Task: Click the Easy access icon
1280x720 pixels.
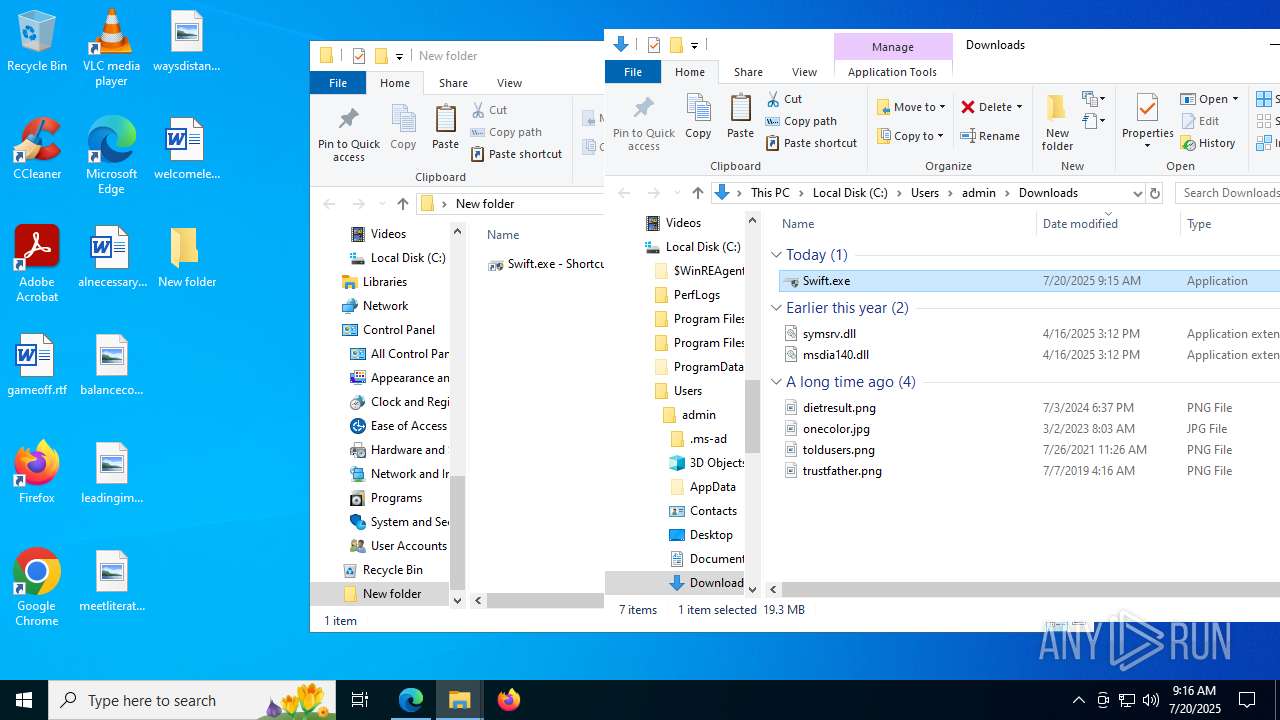Action: click(1093, 121)
